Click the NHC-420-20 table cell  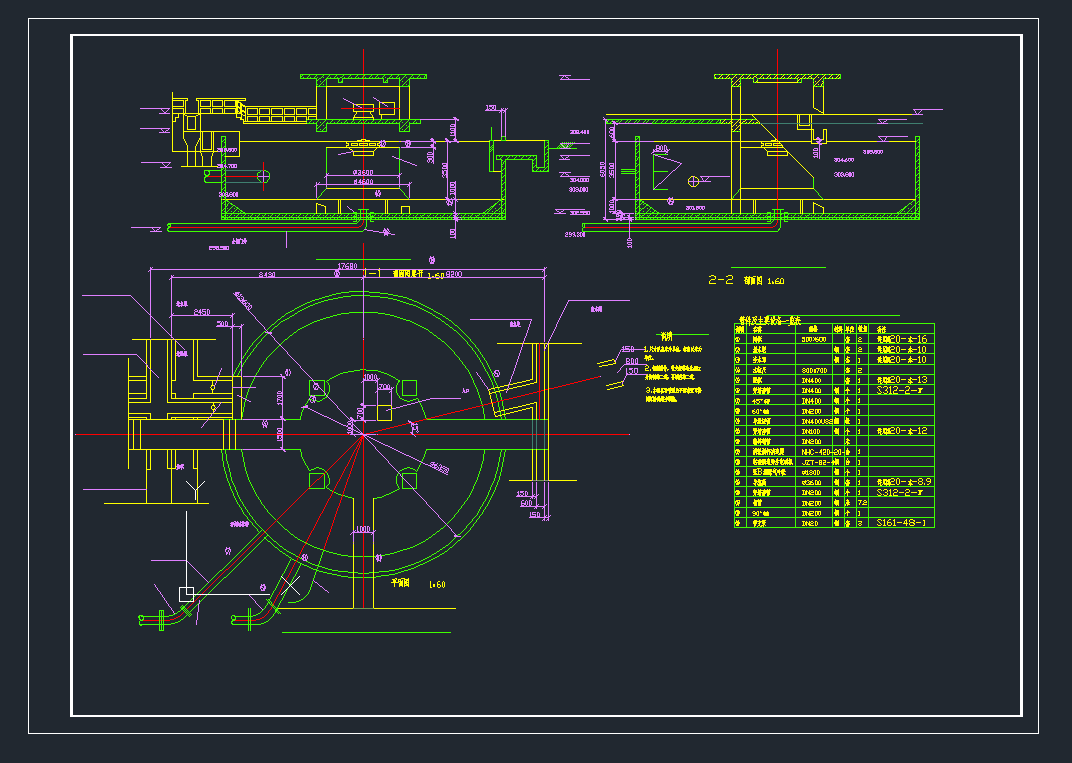tap(819, 452)
